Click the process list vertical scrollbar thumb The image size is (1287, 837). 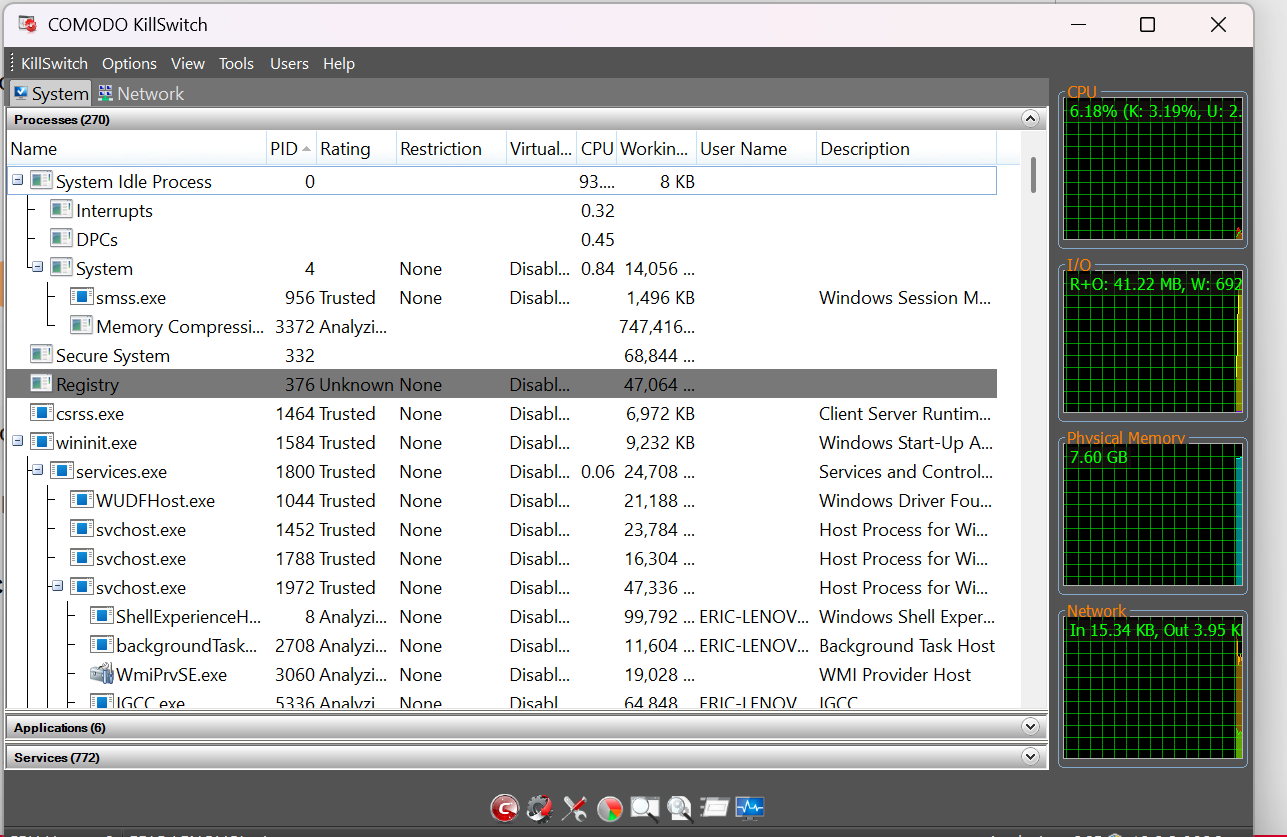tap(1032, 175)
